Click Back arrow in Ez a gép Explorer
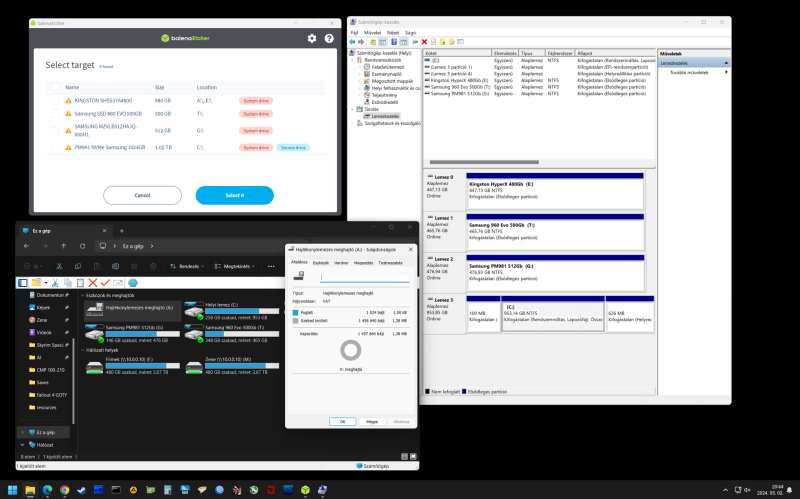Image resolution: width=800 pixels, height=499 pixels. 27,246
